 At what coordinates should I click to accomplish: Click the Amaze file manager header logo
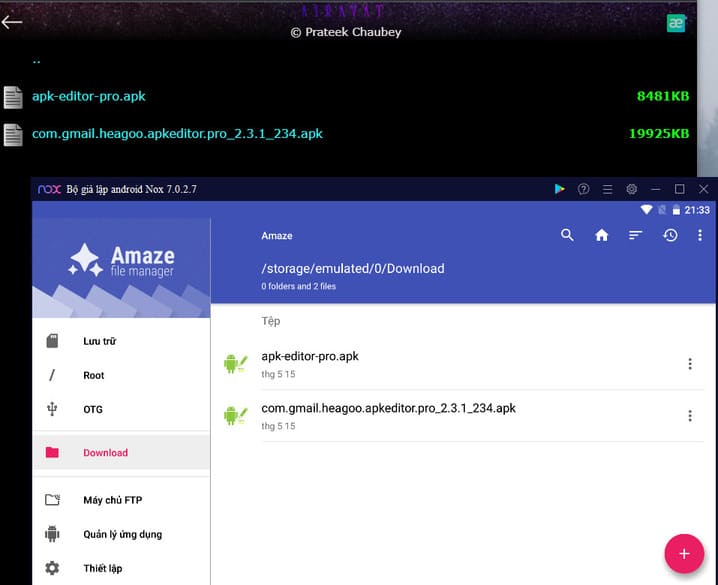[121, 260]
